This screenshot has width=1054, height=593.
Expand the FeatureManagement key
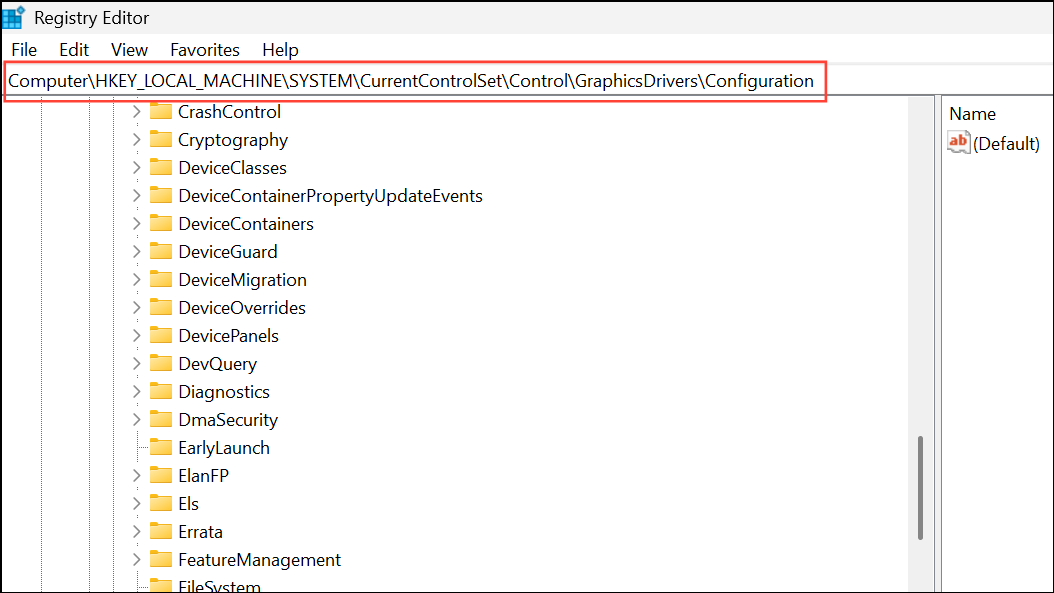tap(137, 559)
